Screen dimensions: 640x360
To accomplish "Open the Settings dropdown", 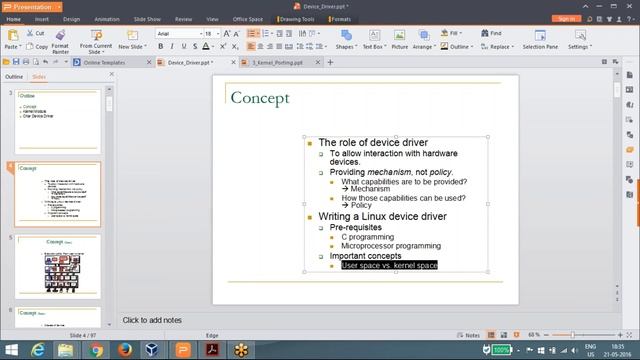I will (580, 40).
